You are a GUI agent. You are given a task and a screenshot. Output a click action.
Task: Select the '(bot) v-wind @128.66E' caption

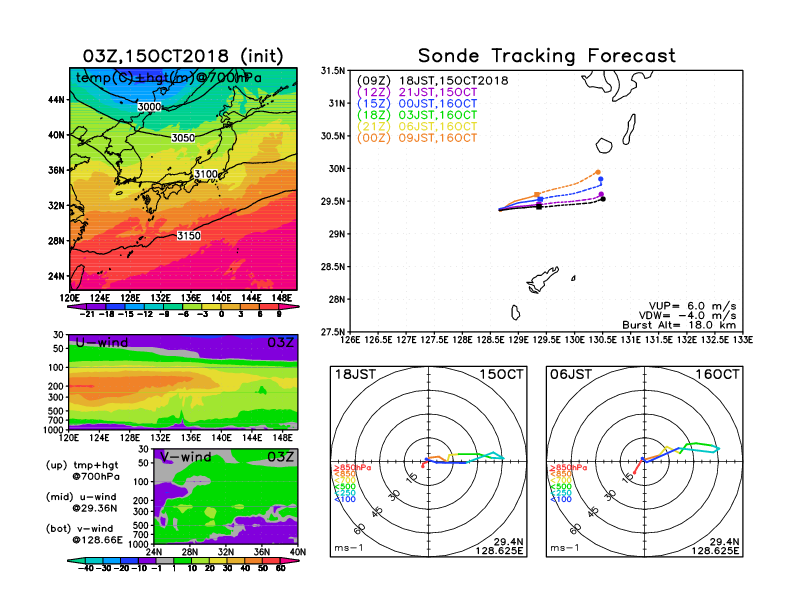pos(84,534)
